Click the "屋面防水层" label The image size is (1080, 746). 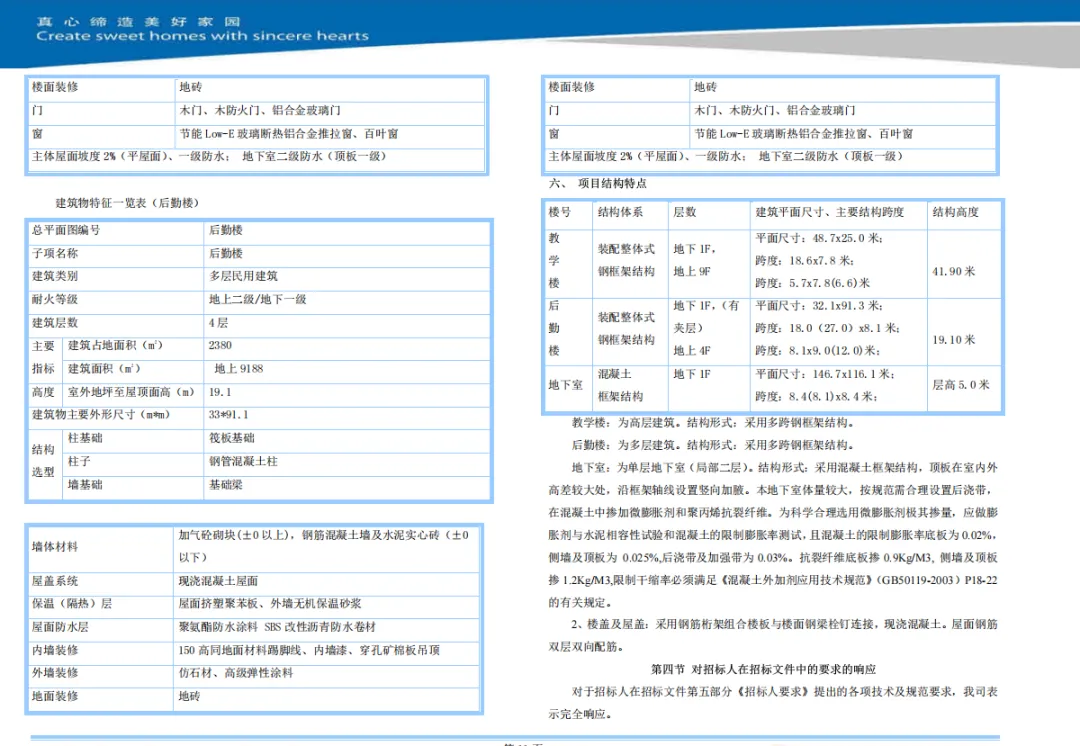(x=60, y=628)
